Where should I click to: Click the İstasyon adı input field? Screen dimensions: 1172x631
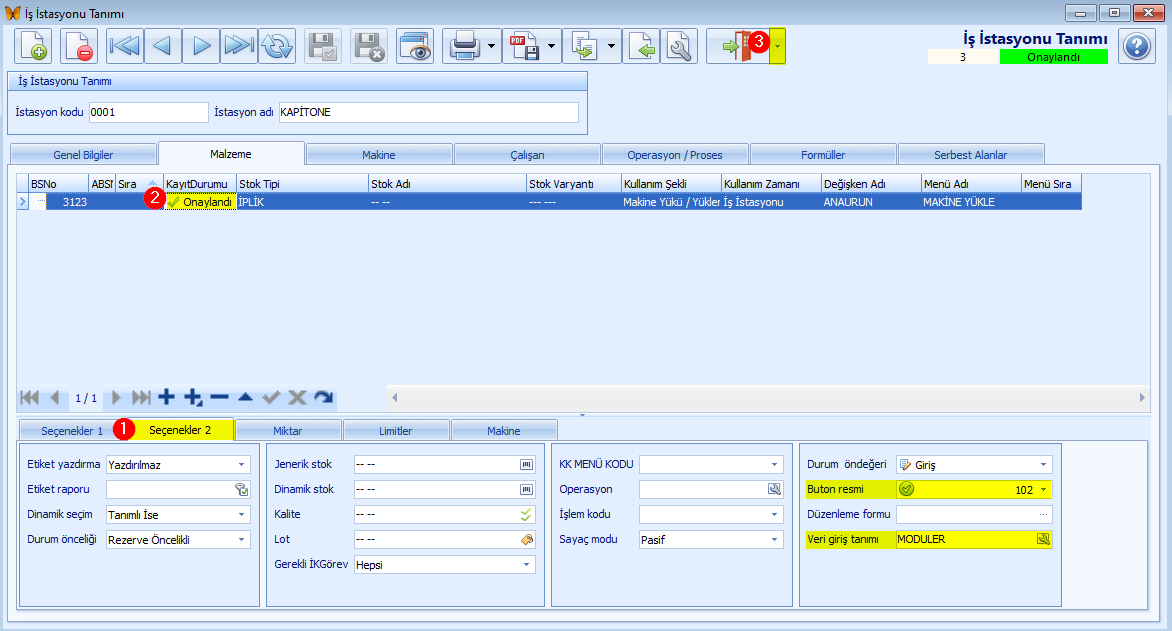pos(428,112)
